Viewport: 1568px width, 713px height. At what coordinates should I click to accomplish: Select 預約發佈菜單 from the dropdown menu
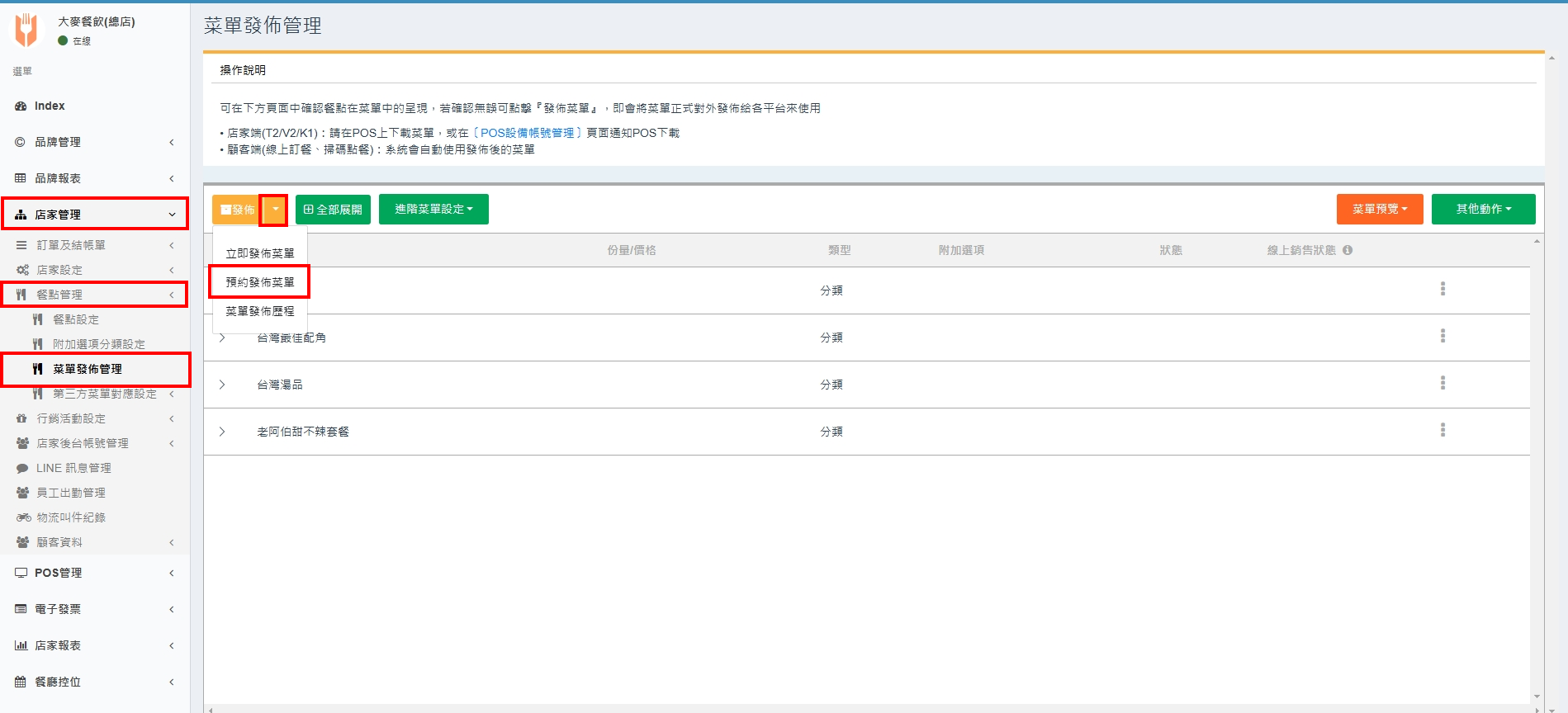tap(260, 282)
